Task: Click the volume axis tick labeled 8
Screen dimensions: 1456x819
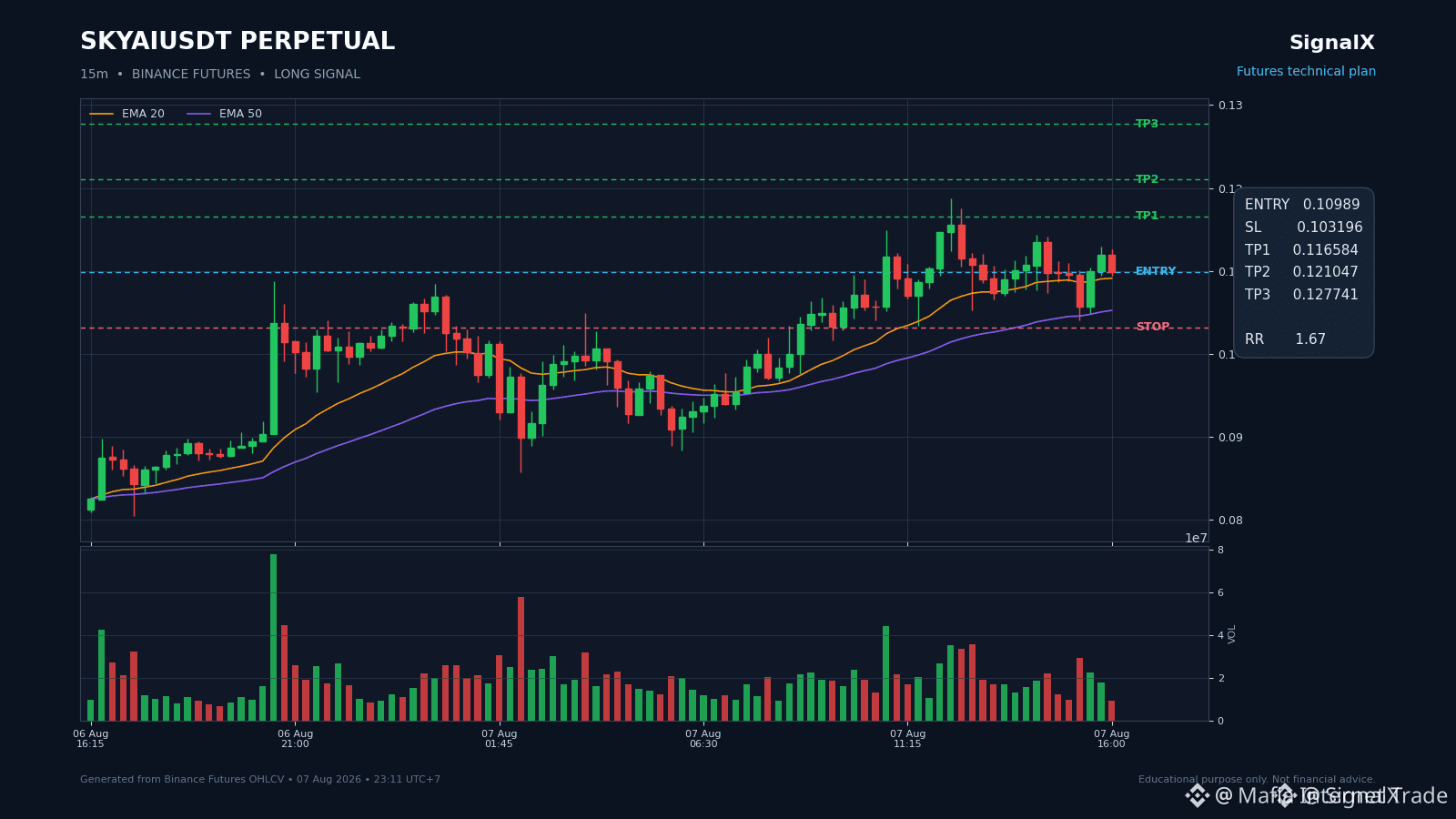Action: click(x=1220, y=551)
